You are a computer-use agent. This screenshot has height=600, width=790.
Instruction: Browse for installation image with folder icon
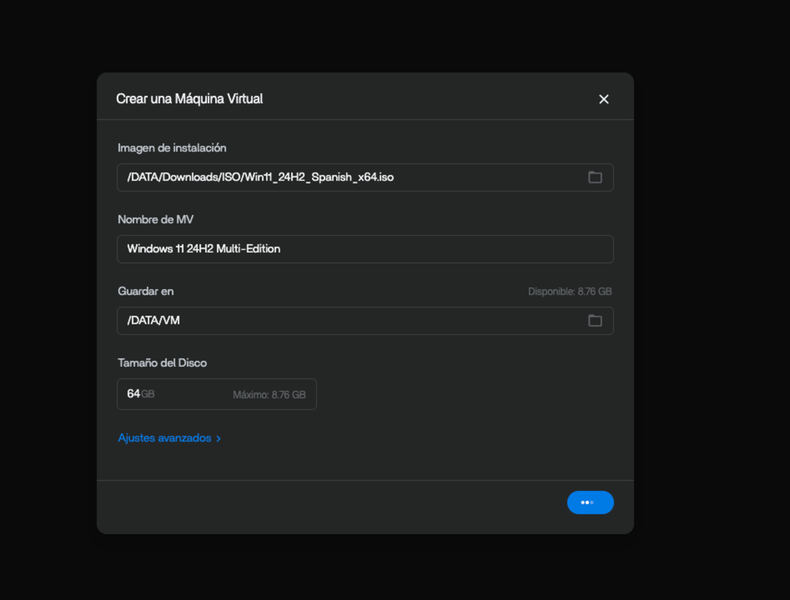click(595, 177)
